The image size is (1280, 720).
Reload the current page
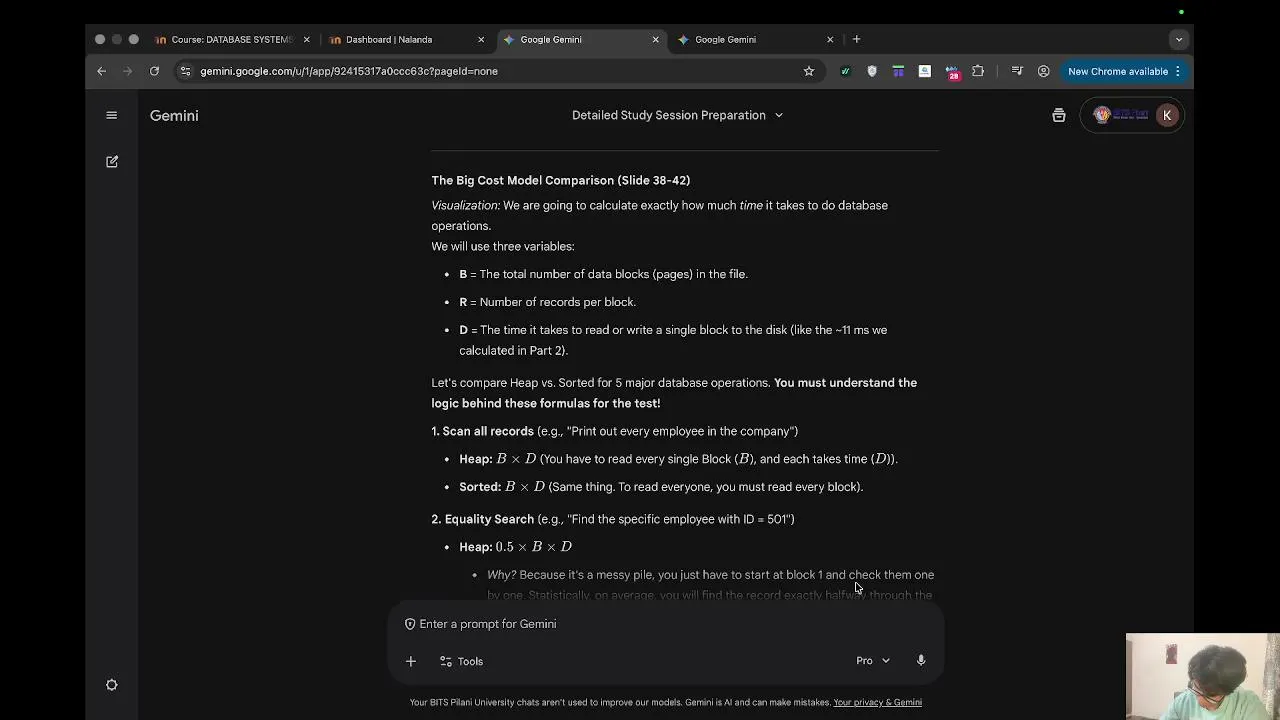154,71
